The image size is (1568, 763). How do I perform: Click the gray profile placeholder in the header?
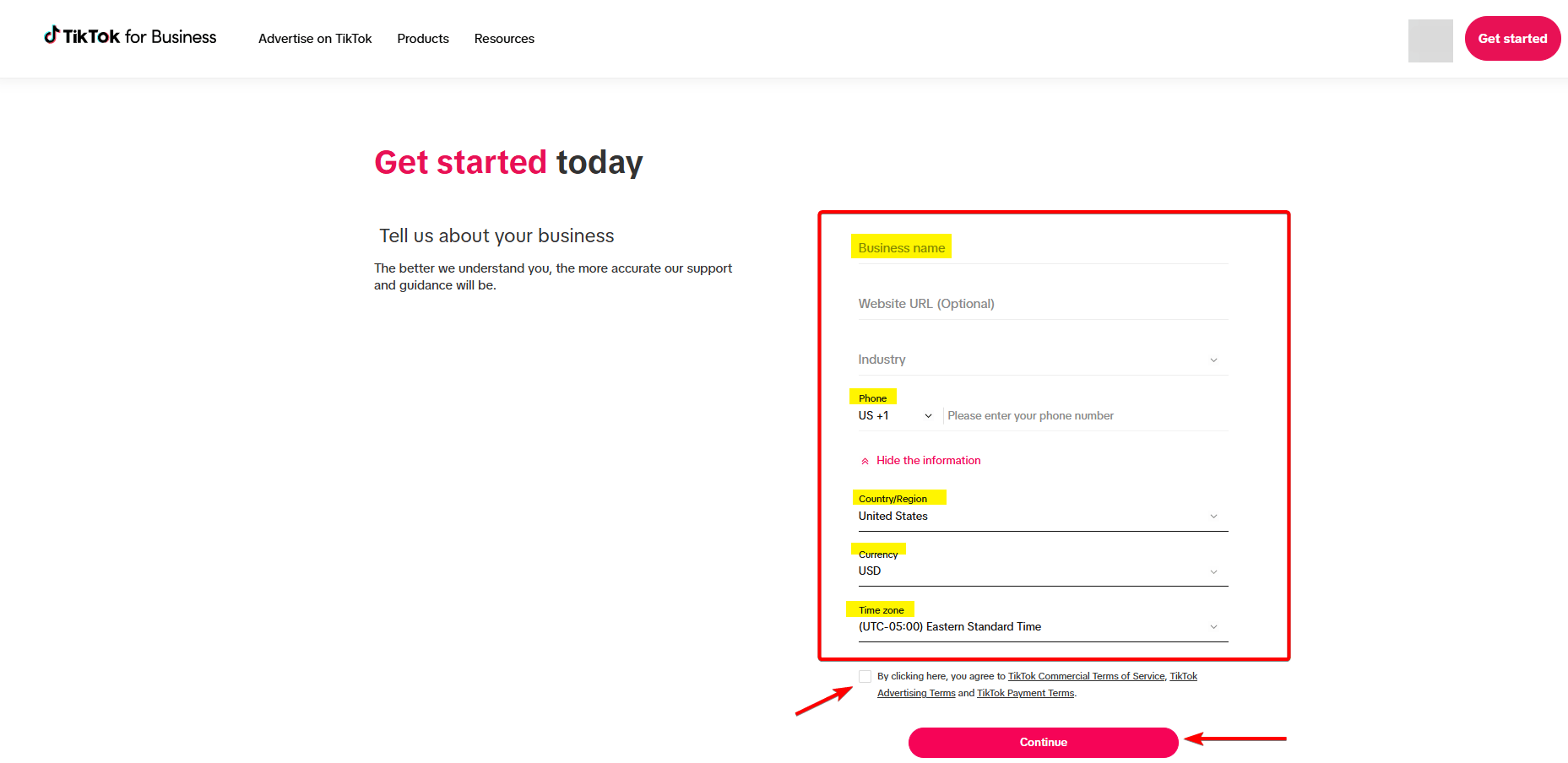(1430, 41)
